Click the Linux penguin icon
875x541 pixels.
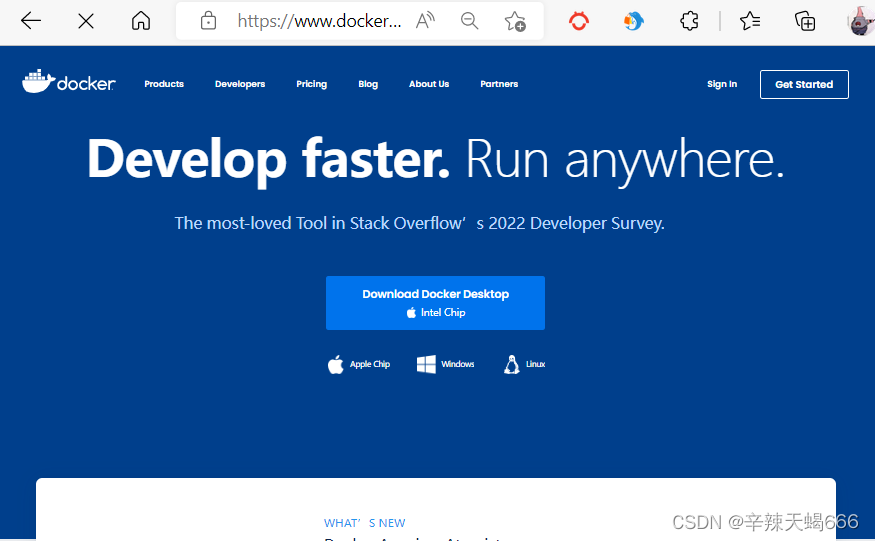[511, 364]
